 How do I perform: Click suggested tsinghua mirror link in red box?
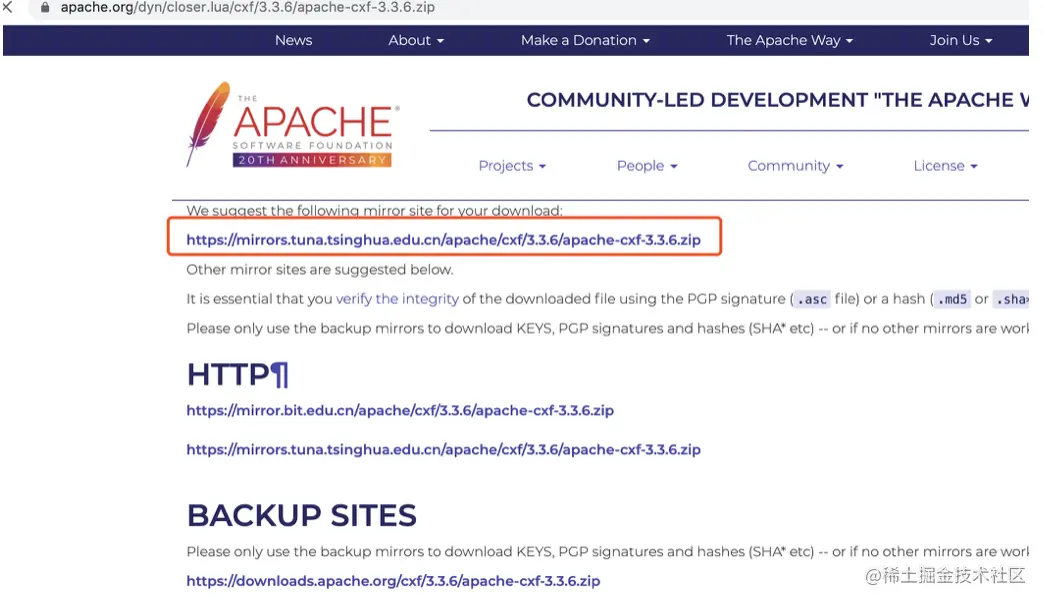pyautogui.click(x=443, y=240)
